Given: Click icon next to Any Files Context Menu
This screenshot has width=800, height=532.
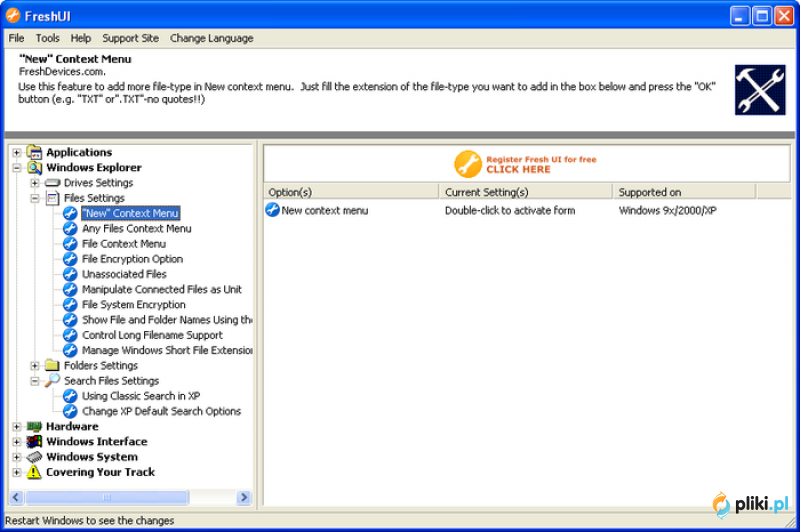Looking at the screenshot, I should (70, 229).
